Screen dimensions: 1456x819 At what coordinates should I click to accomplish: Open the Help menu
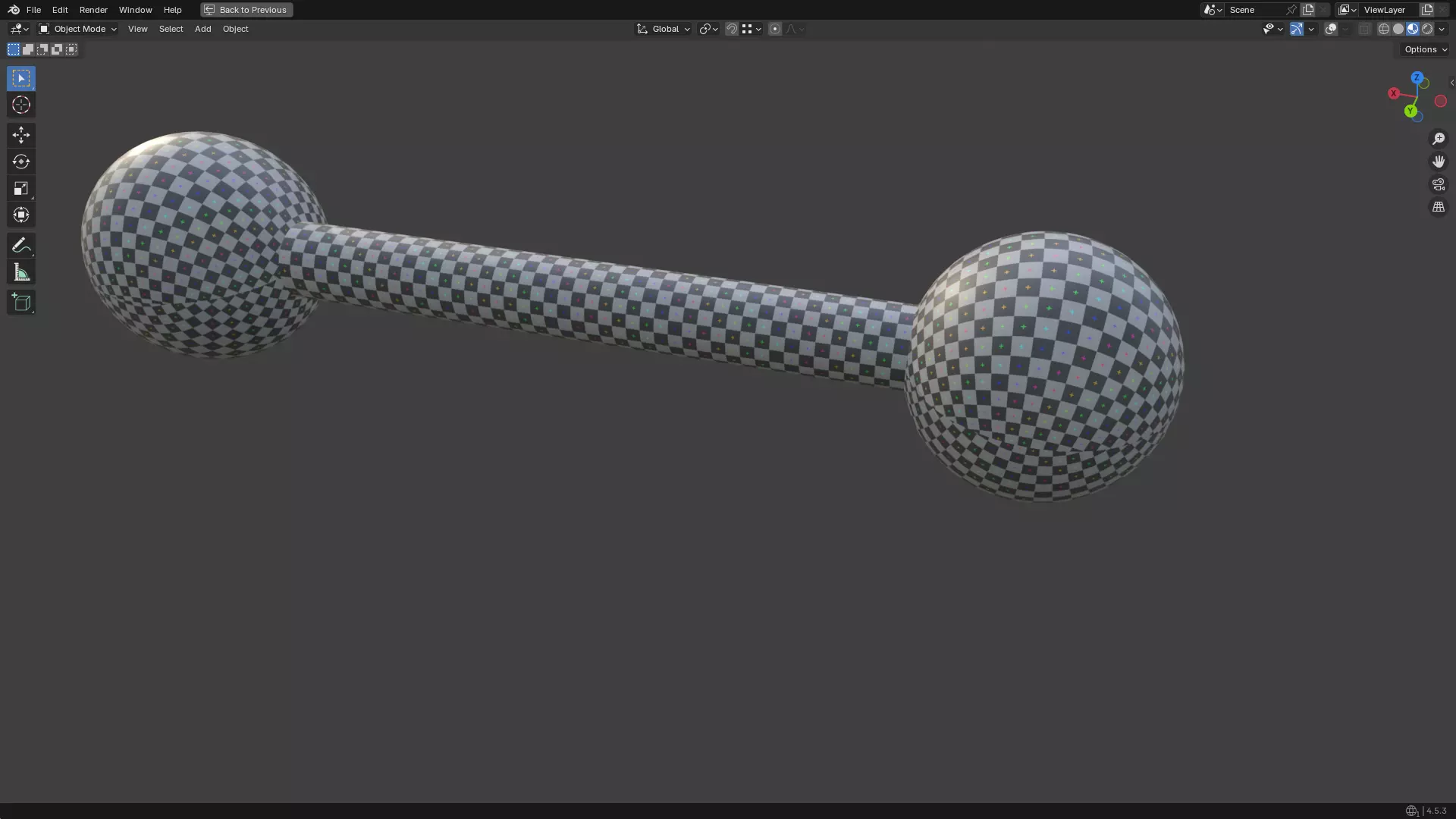coord(172,10)
